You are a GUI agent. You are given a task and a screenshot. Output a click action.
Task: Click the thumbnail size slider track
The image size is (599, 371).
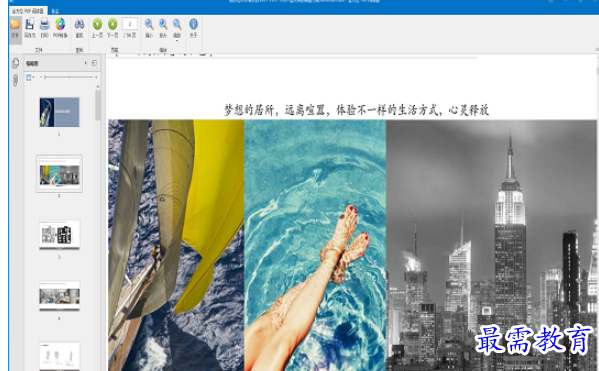click(69, 77)
